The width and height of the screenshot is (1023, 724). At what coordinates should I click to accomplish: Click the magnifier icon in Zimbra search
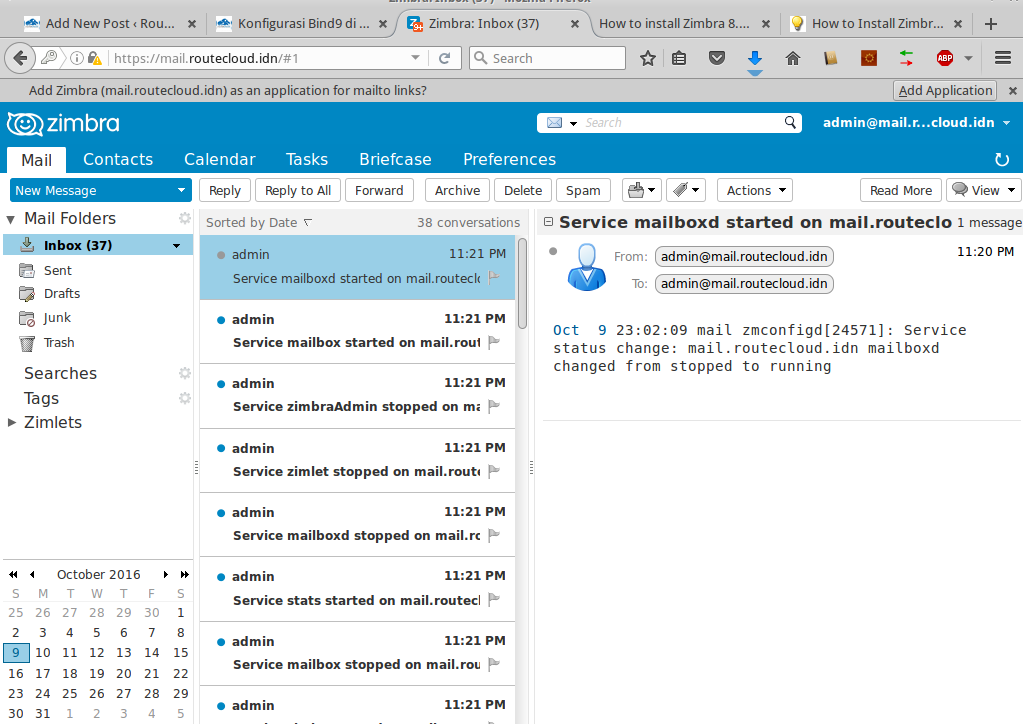790,122
